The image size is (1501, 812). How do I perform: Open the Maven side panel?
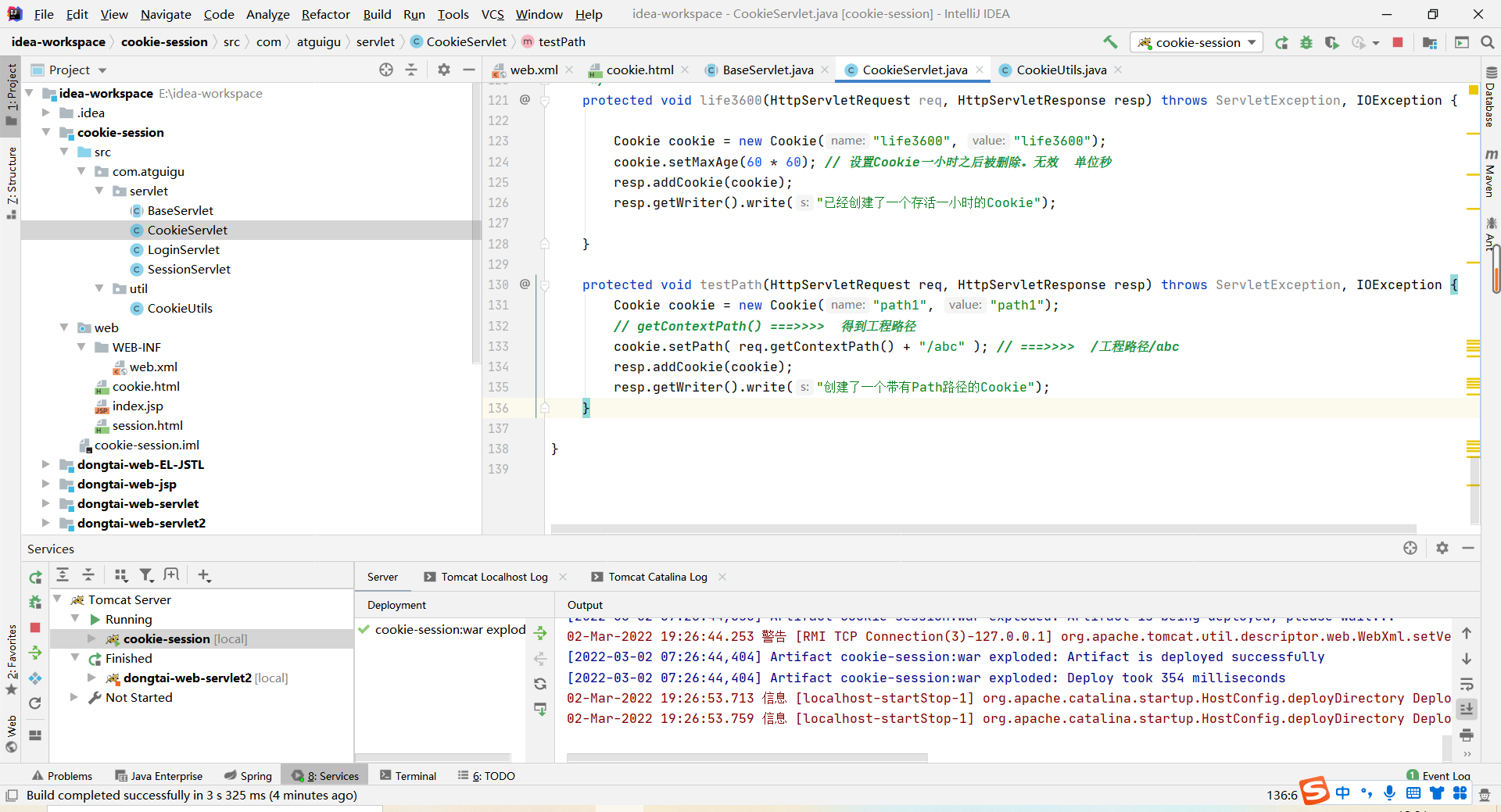tap(1491, 173)
